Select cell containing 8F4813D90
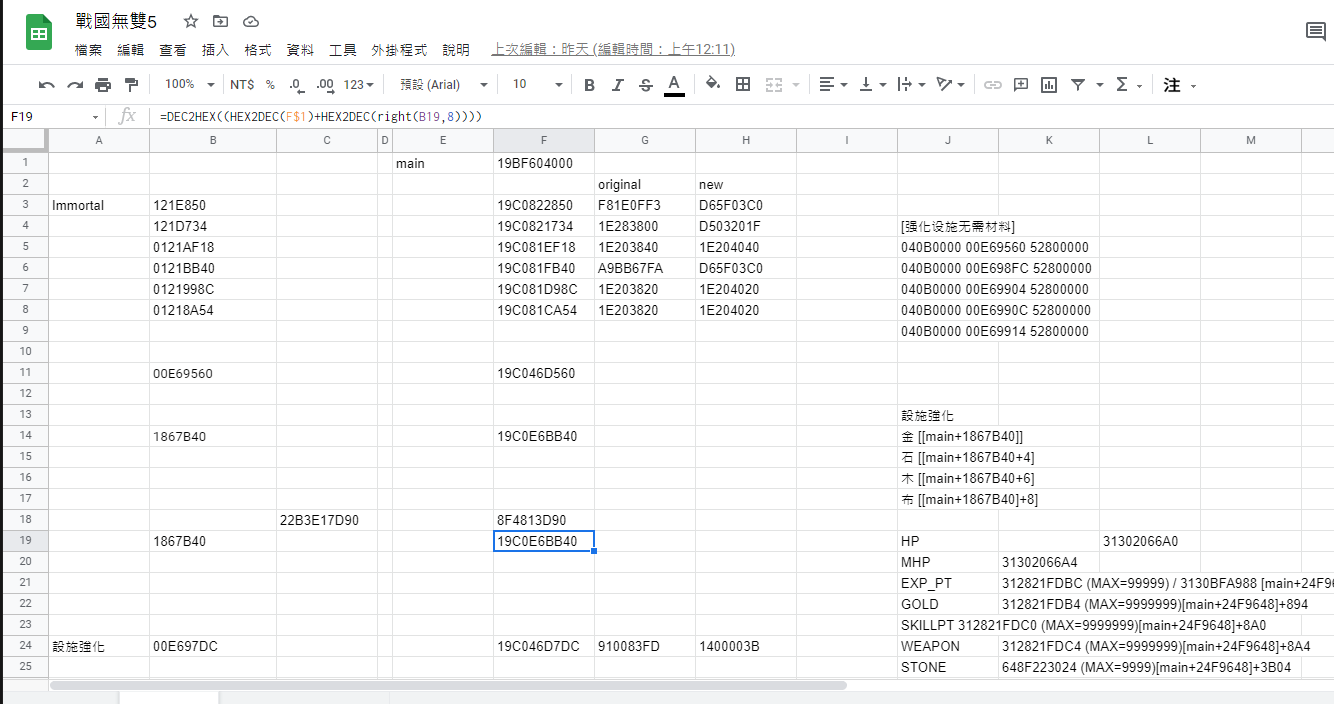 point(544,520)
